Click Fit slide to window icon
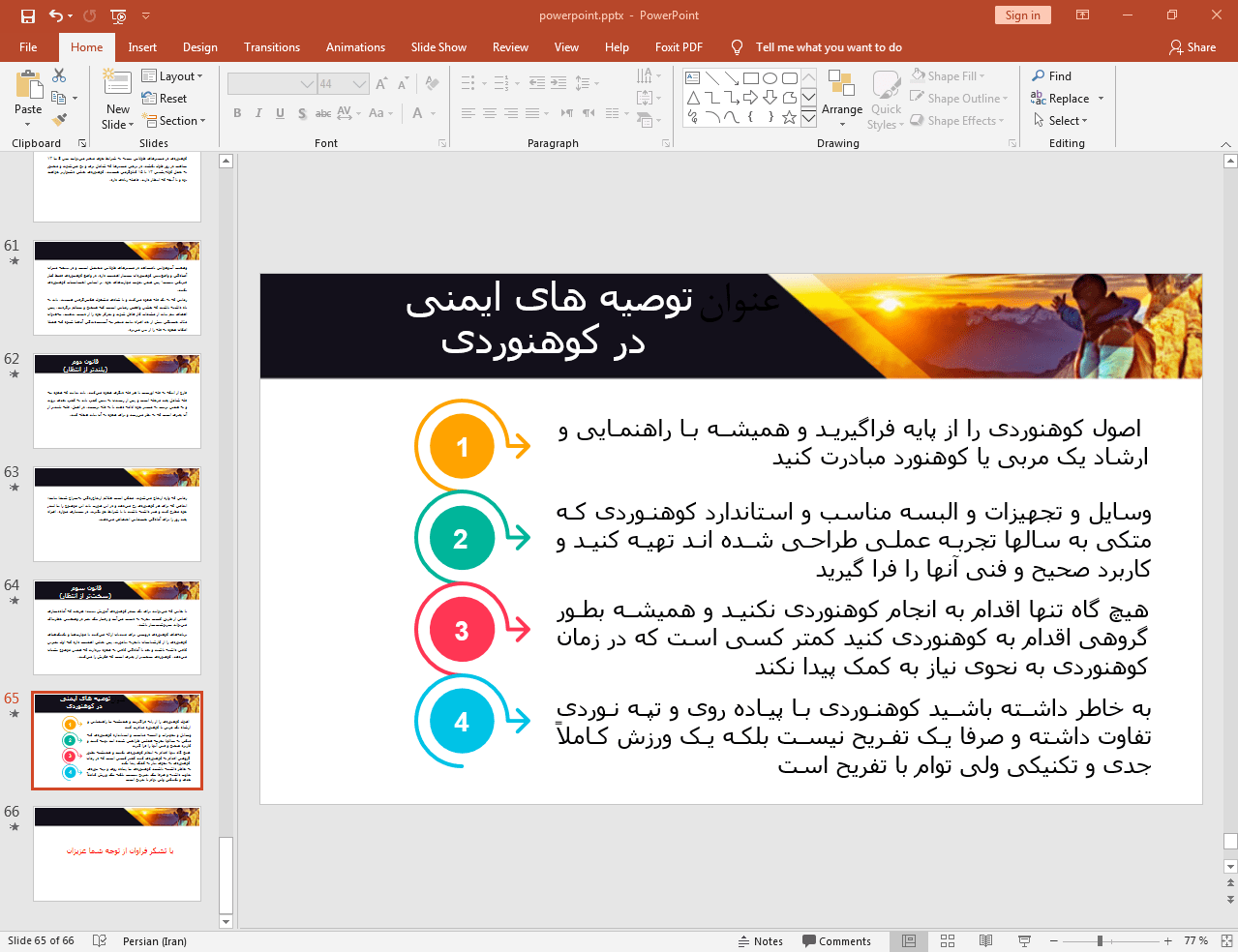Image resolution: width=1238 pixels, height=952 pixels. (1227, 940)
